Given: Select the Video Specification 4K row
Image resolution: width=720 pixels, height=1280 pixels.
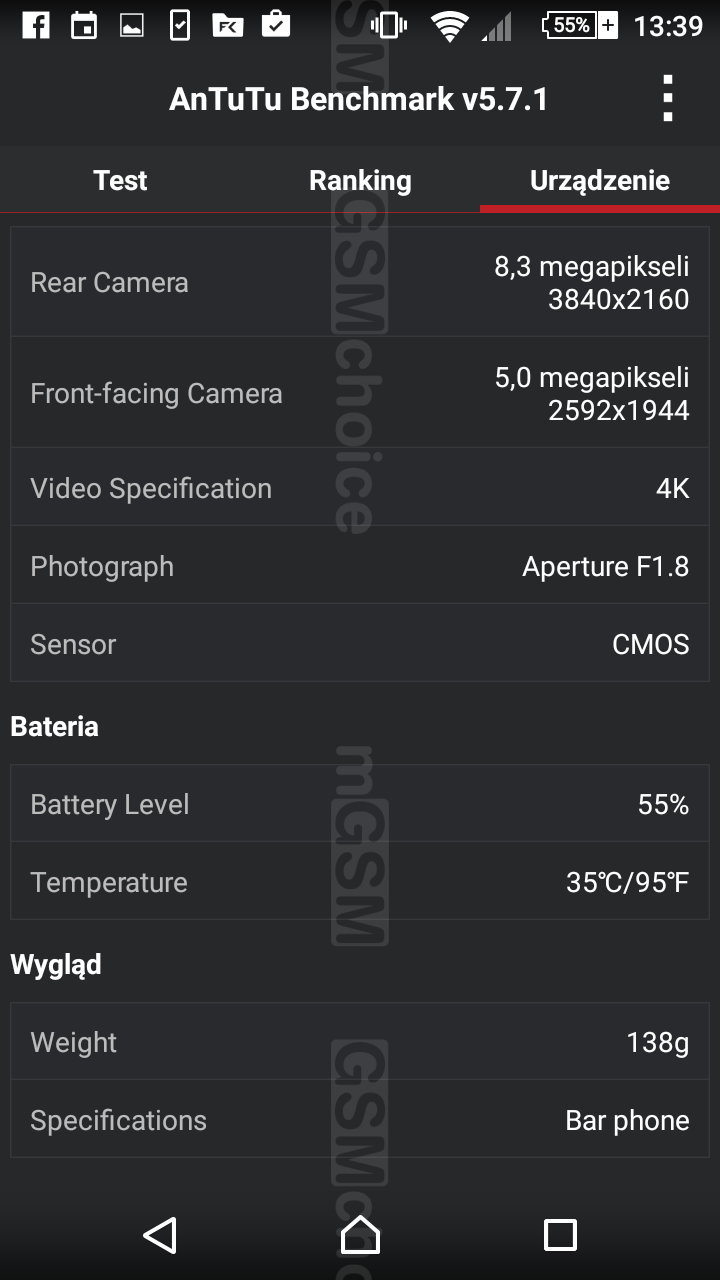Looking at the screenshot, I should click(x=360, y=488).
